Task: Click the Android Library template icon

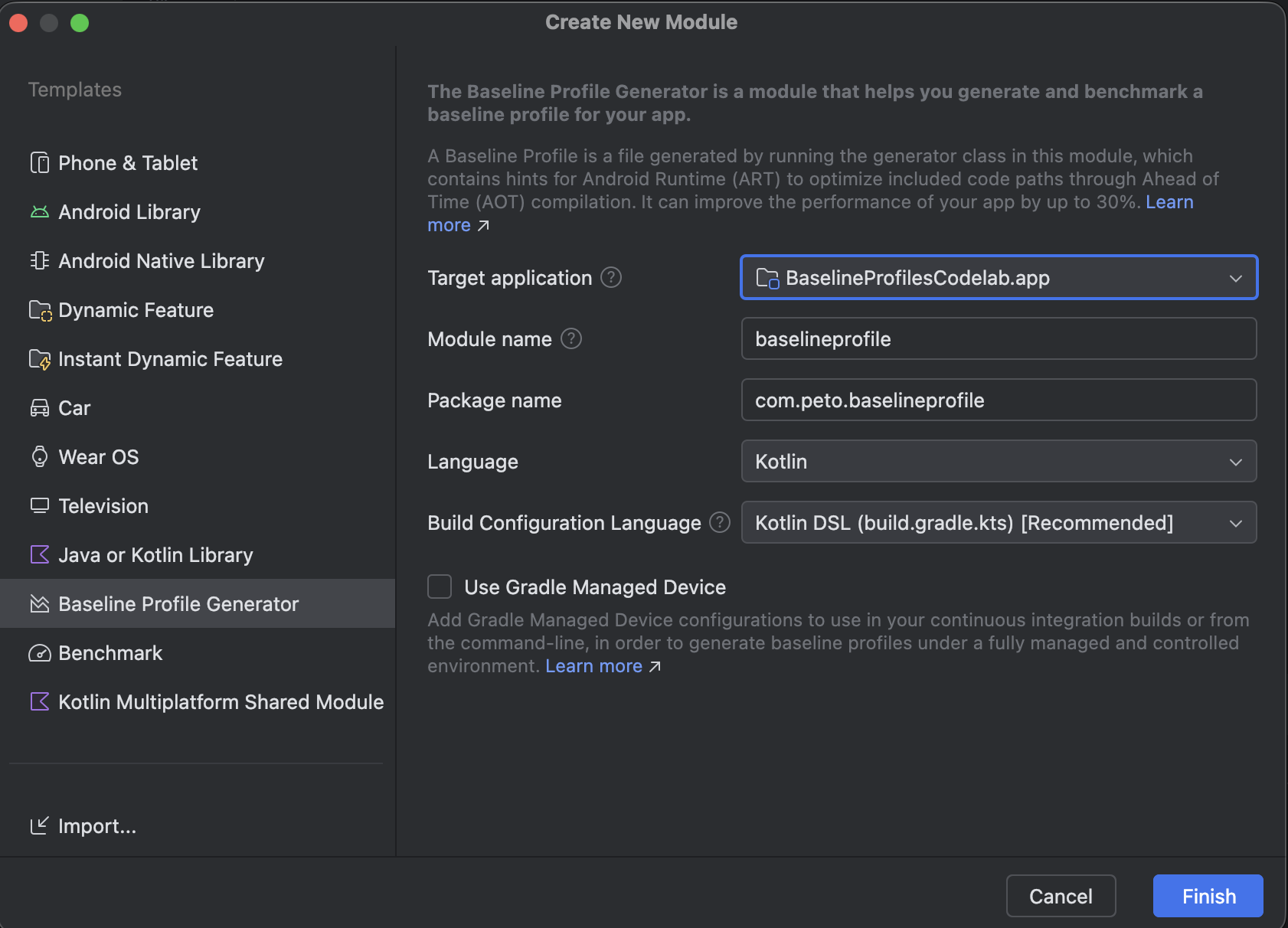Action: 40,212
